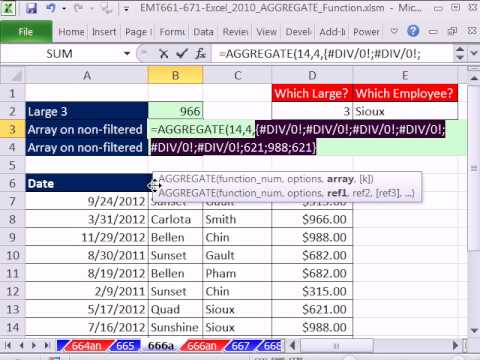Viewport: 480px width, 360px height.
Task: Click column B header
Action: (x=175, y=76)
